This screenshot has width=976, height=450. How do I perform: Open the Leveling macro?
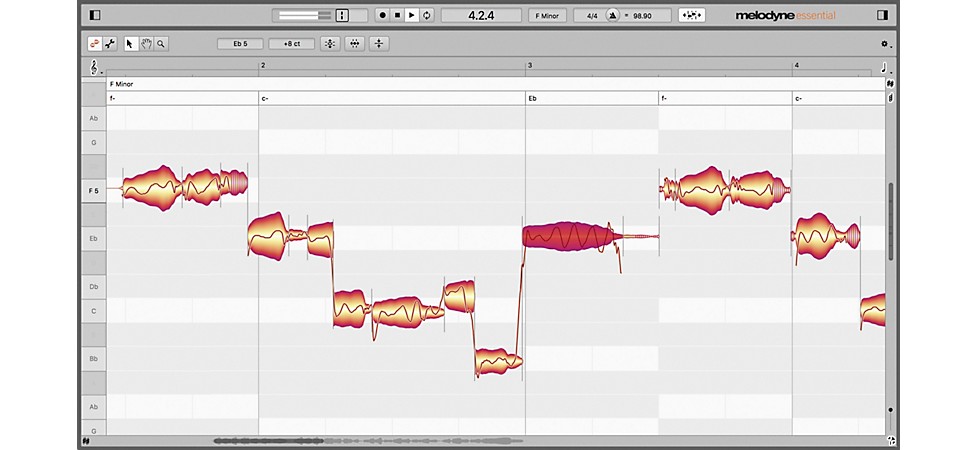pyautogui.click(x=379, y=44)
